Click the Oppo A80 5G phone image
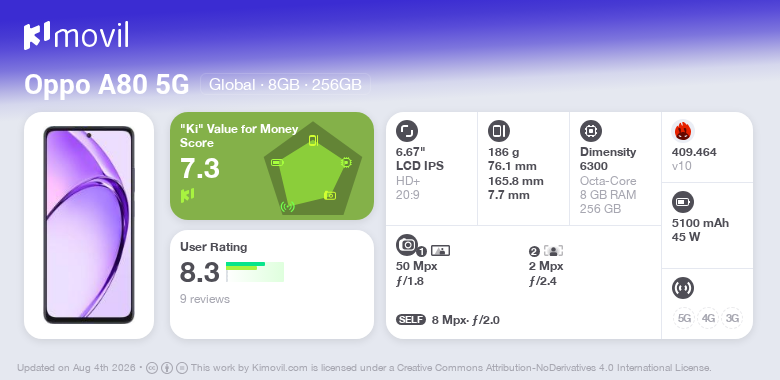The image size is (780, 380). click(x=89, y=225)
